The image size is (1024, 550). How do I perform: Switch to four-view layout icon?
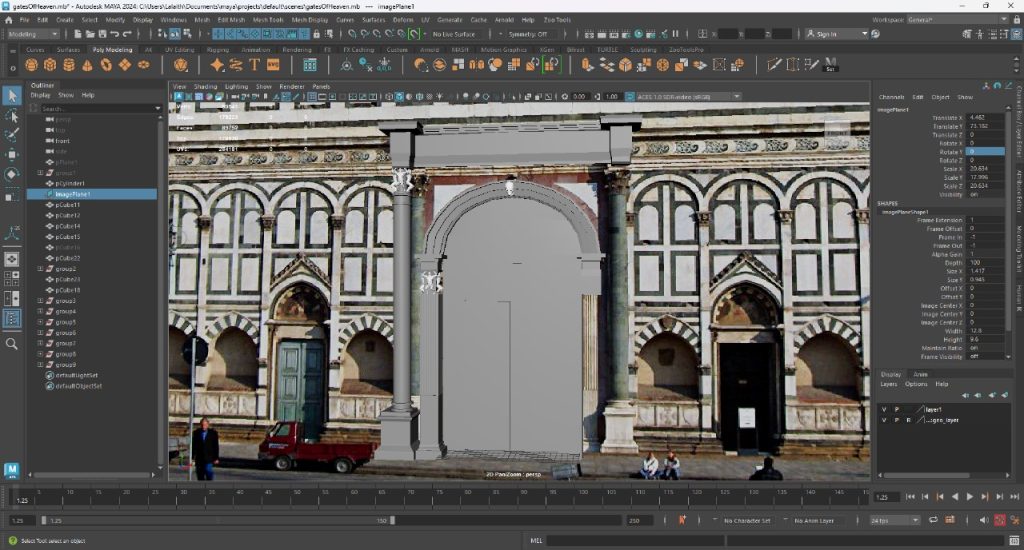click(12, 279)
